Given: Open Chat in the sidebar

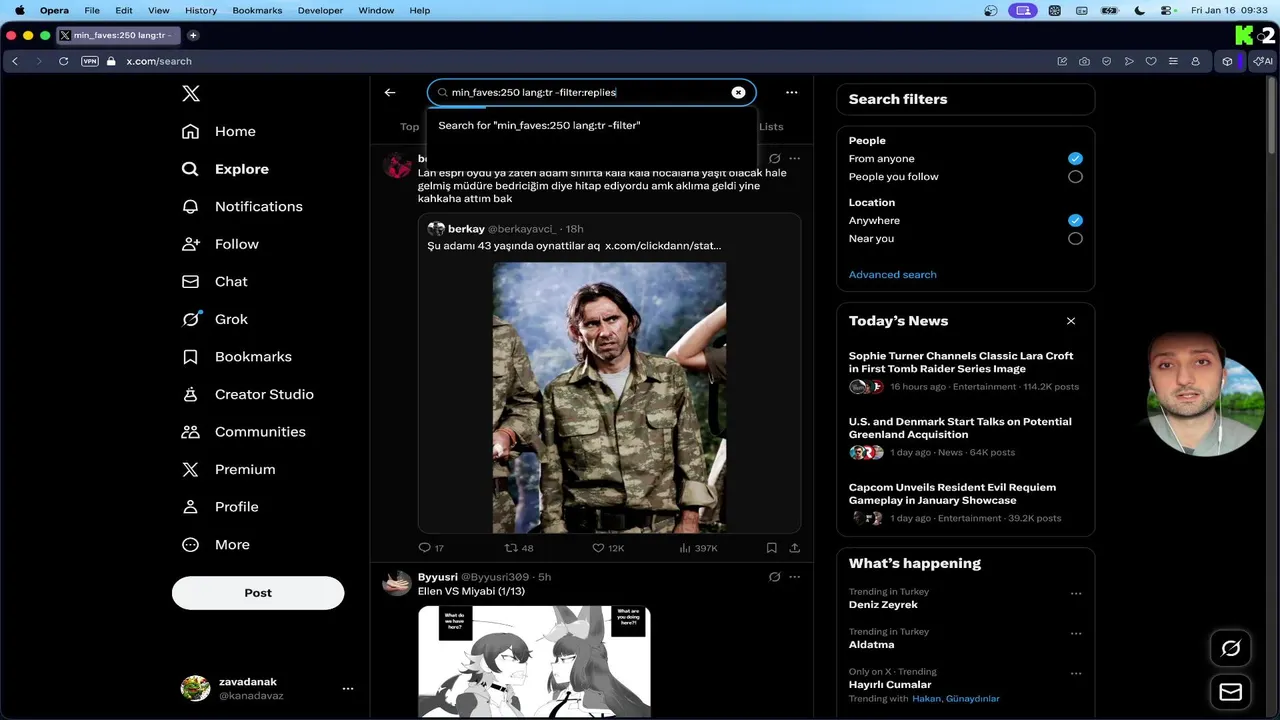Looking at the screenshot, I should click(x=214, y=281).
